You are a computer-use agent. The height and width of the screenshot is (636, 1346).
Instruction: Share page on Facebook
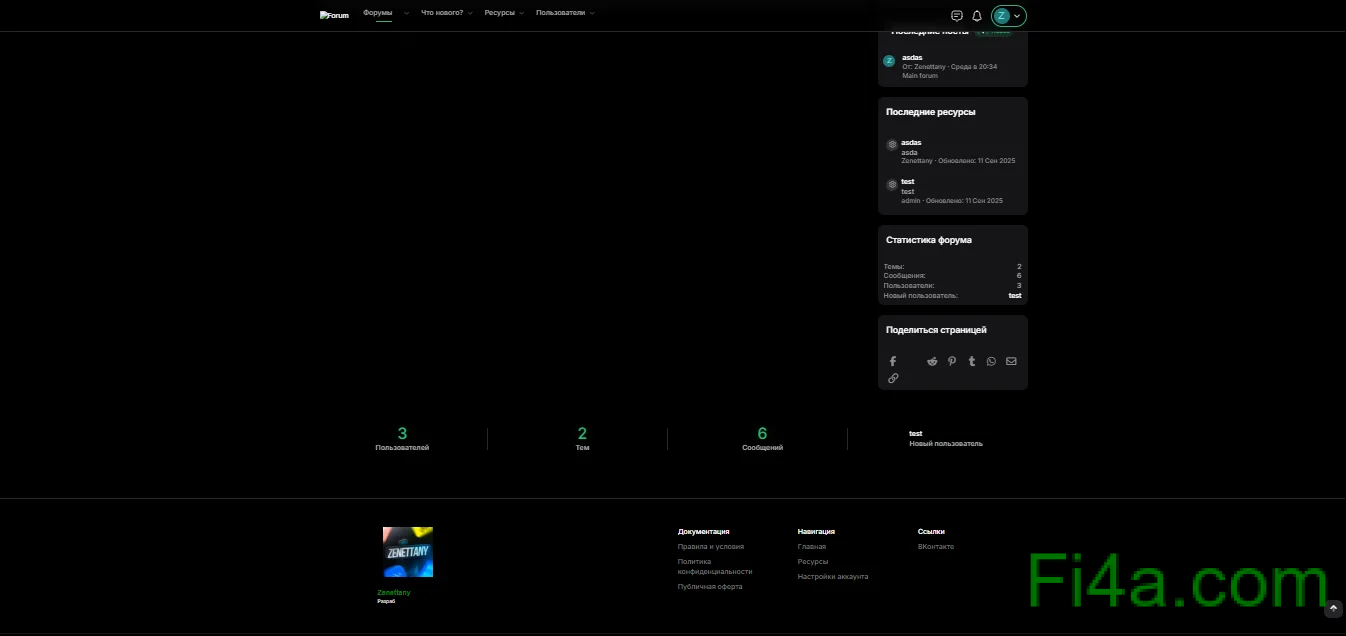[893, 361]
